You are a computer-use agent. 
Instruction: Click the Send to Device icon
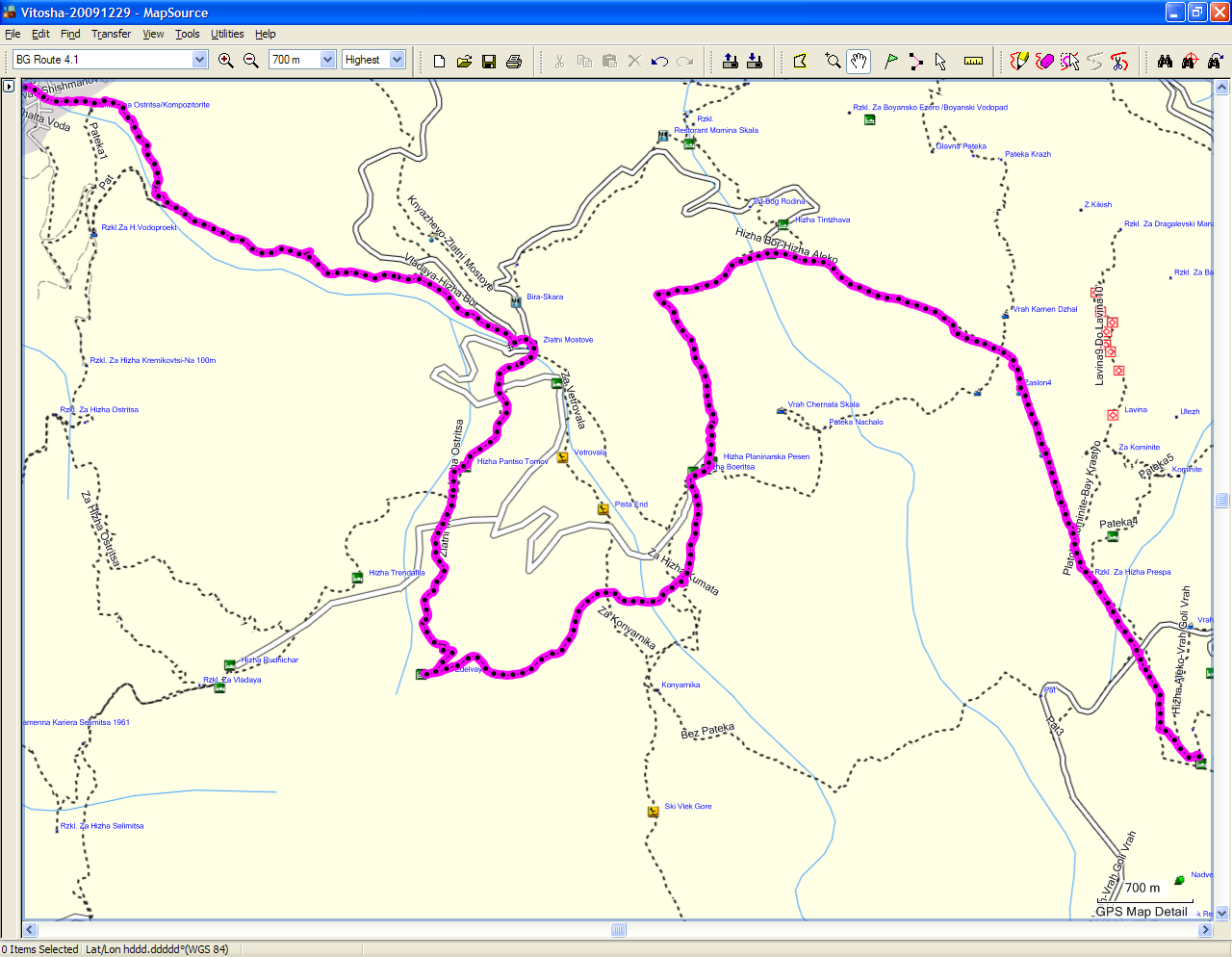pos(731,61)
